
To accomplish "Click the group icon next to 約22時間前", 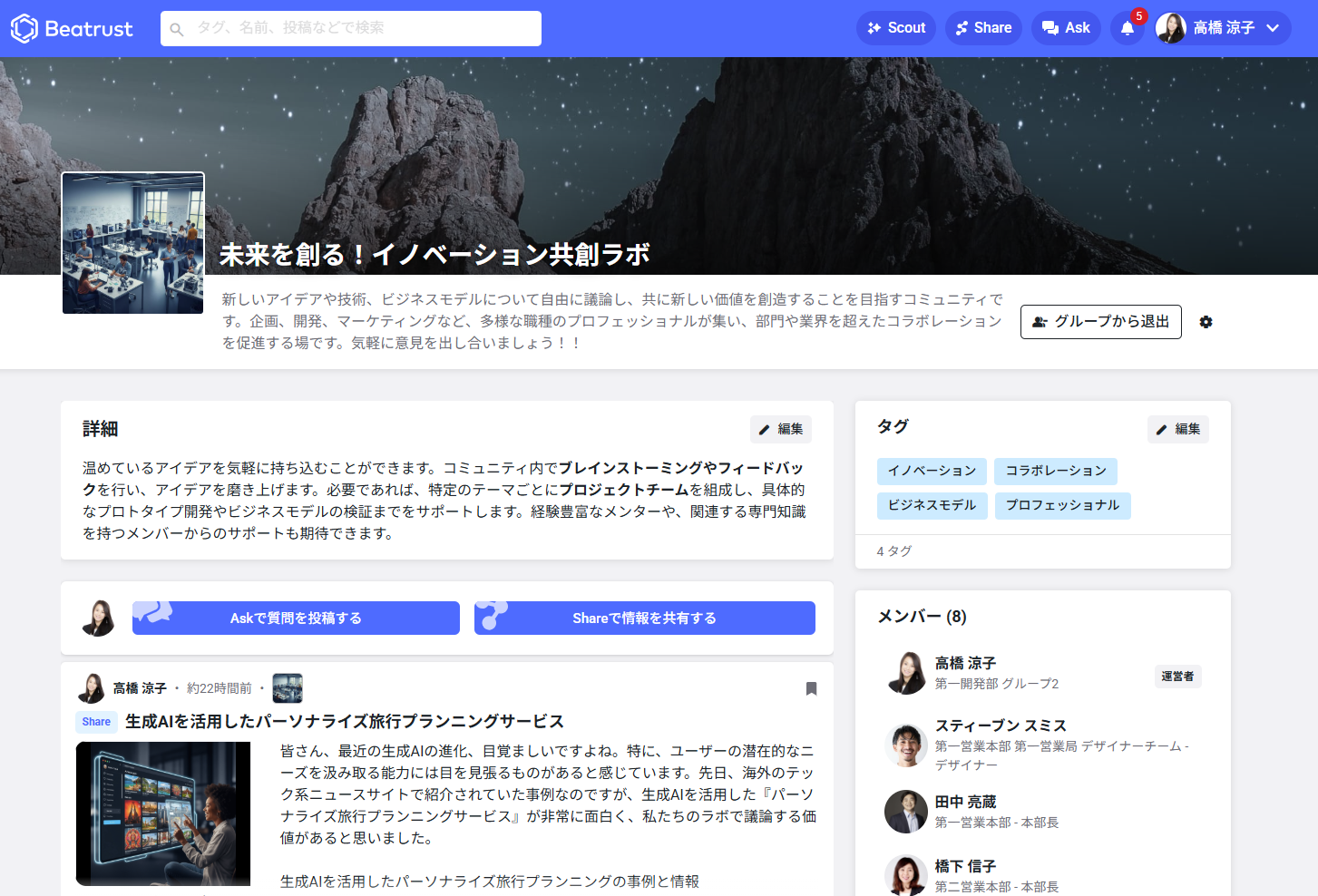I will click(288, 688).
